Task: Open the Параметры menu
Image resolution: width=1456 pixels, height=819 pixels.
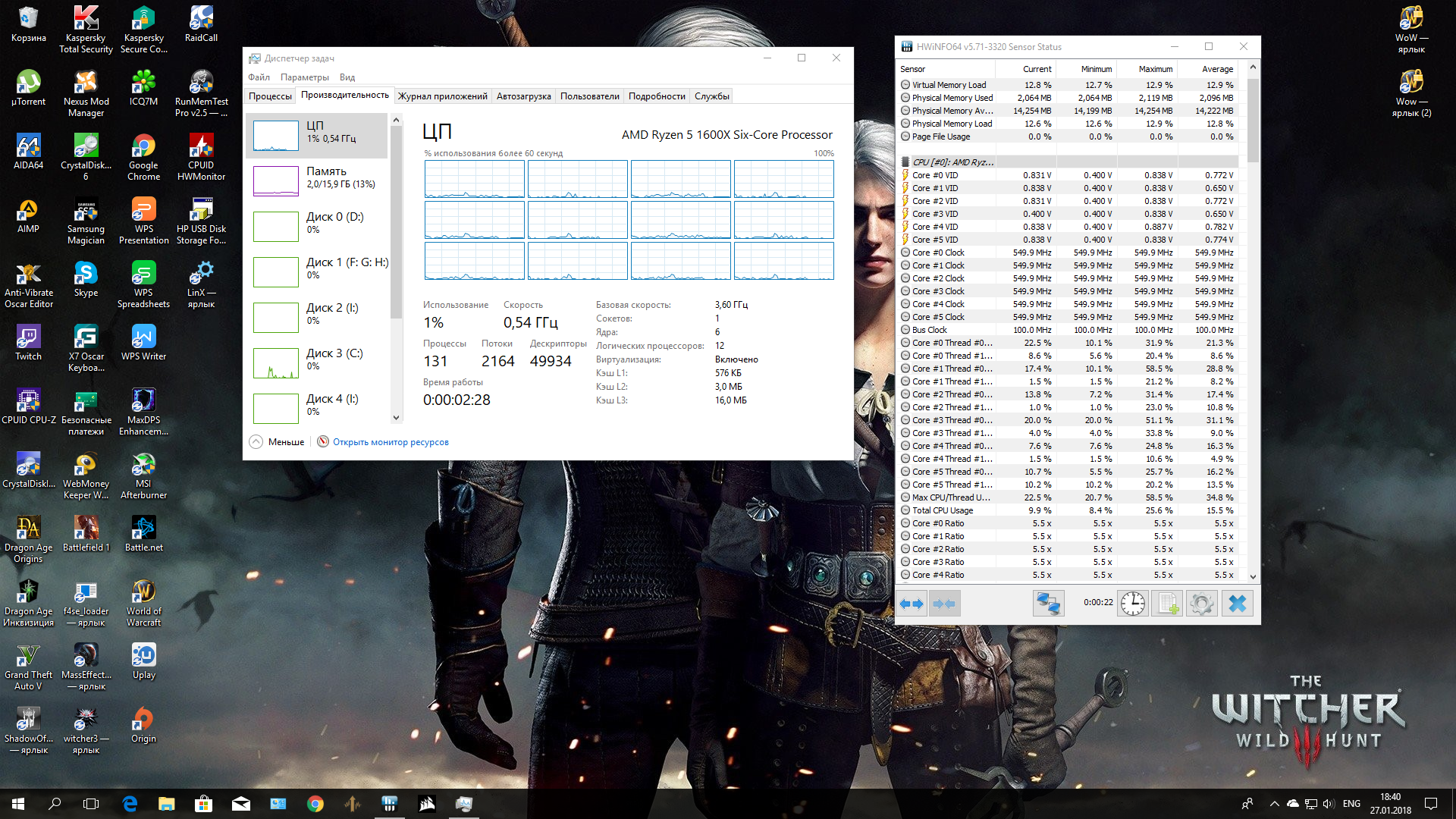Action: click(x=304, y=77)
